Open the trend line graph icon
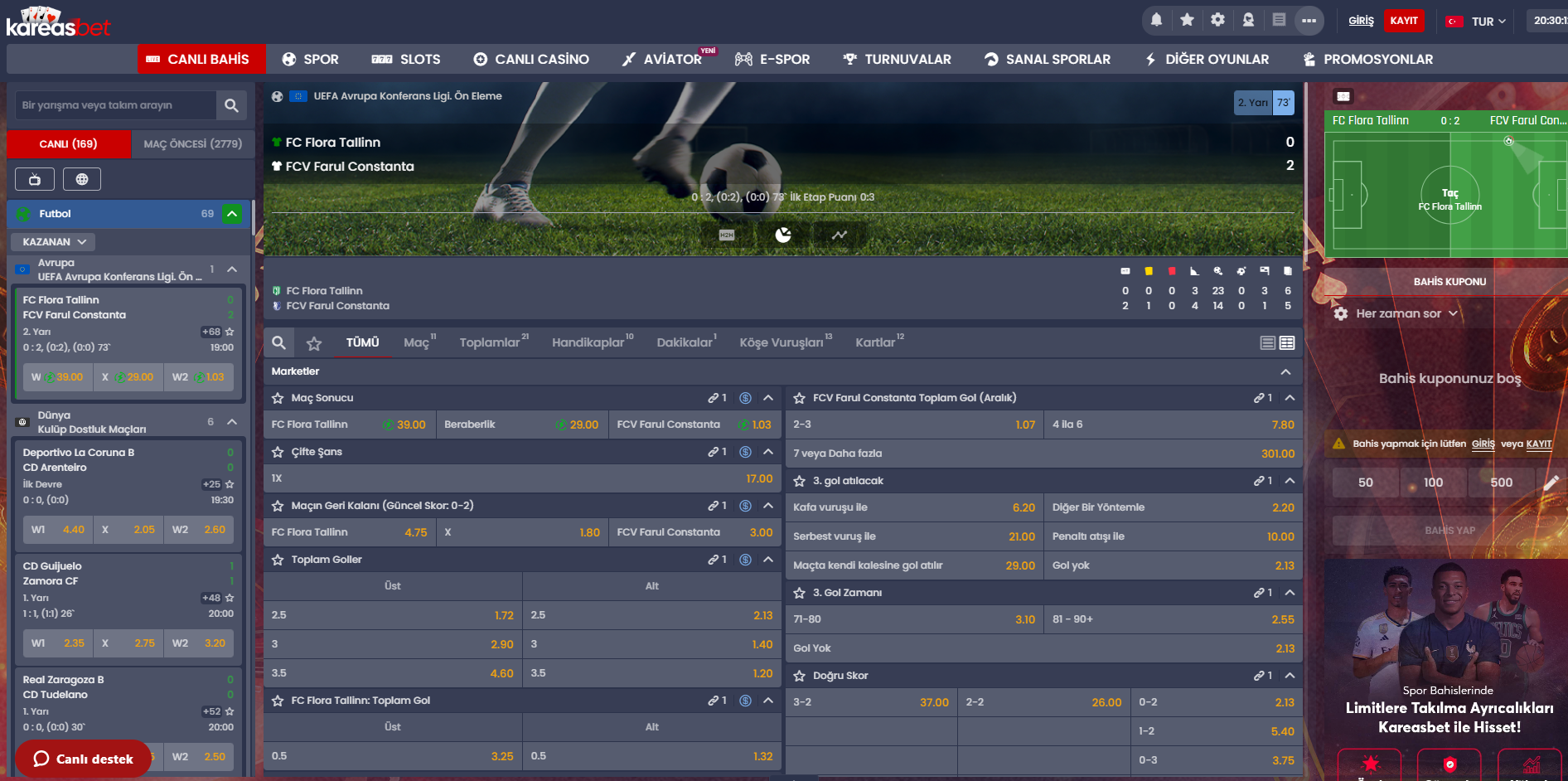Image resolution: width=1568 pixels, height=781 pixels. tap(840, 235)
